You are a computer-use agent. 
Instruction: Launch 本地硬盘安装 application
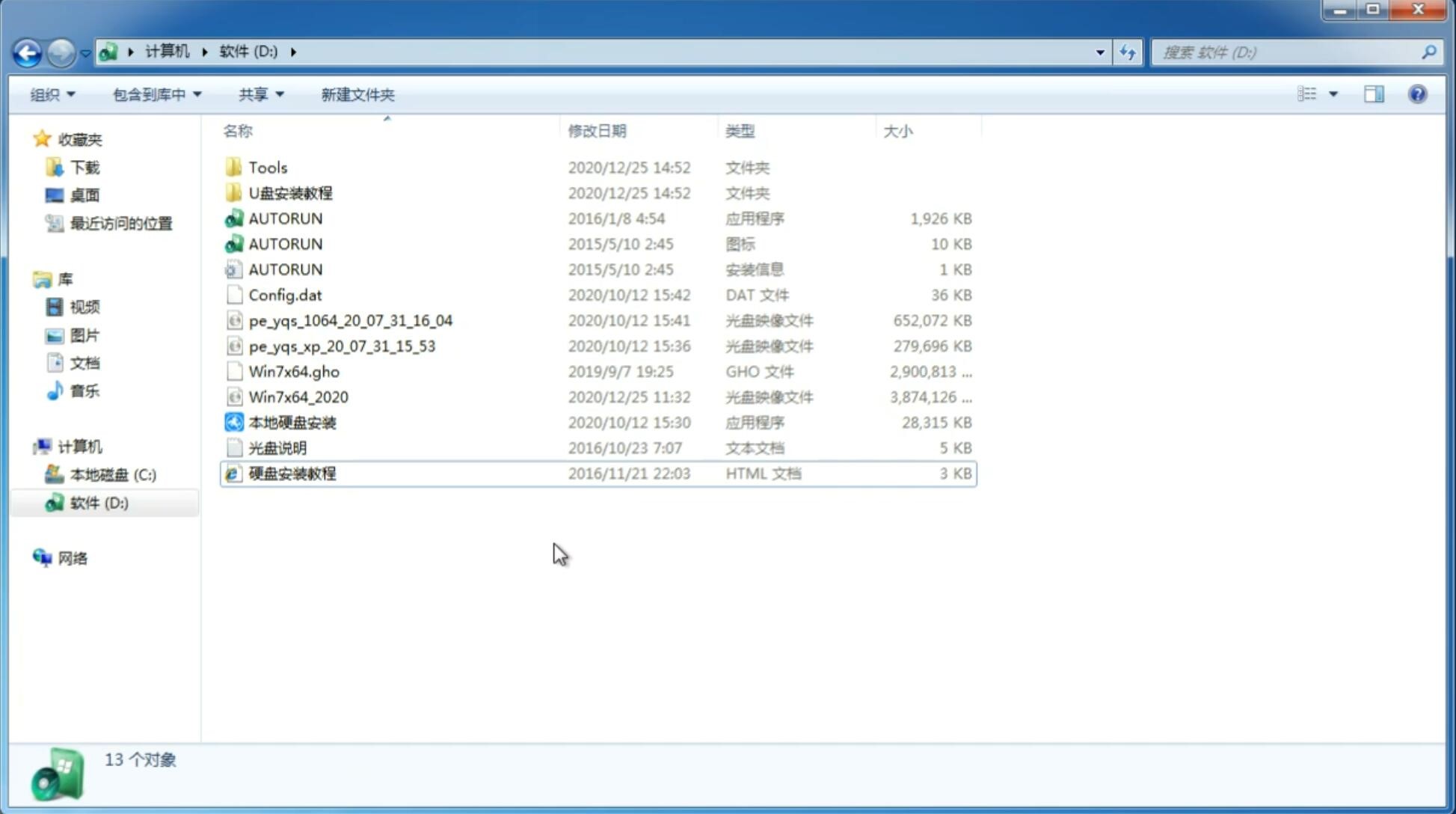point(292,422)
